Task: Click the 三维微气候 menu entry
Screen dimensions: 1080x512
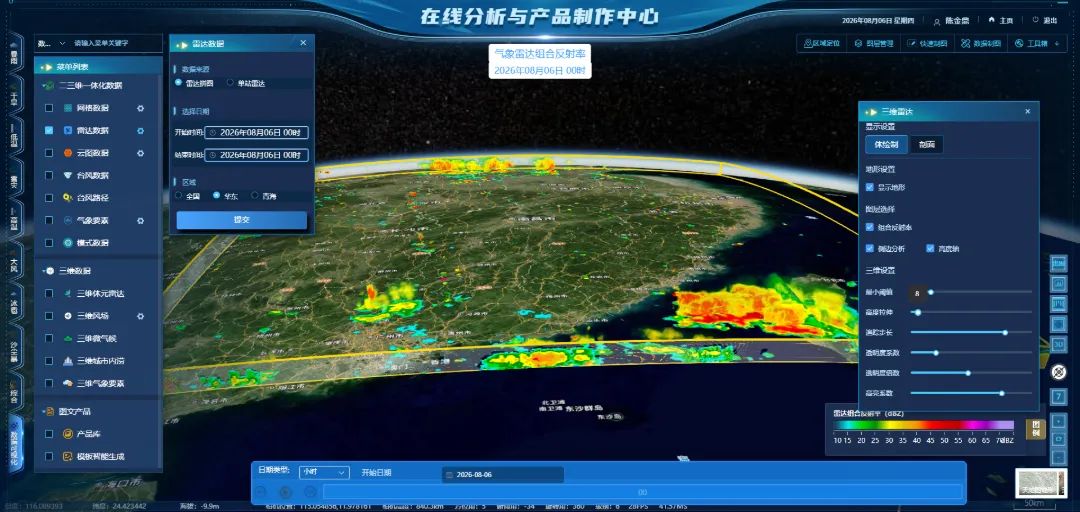Action: 97,338
